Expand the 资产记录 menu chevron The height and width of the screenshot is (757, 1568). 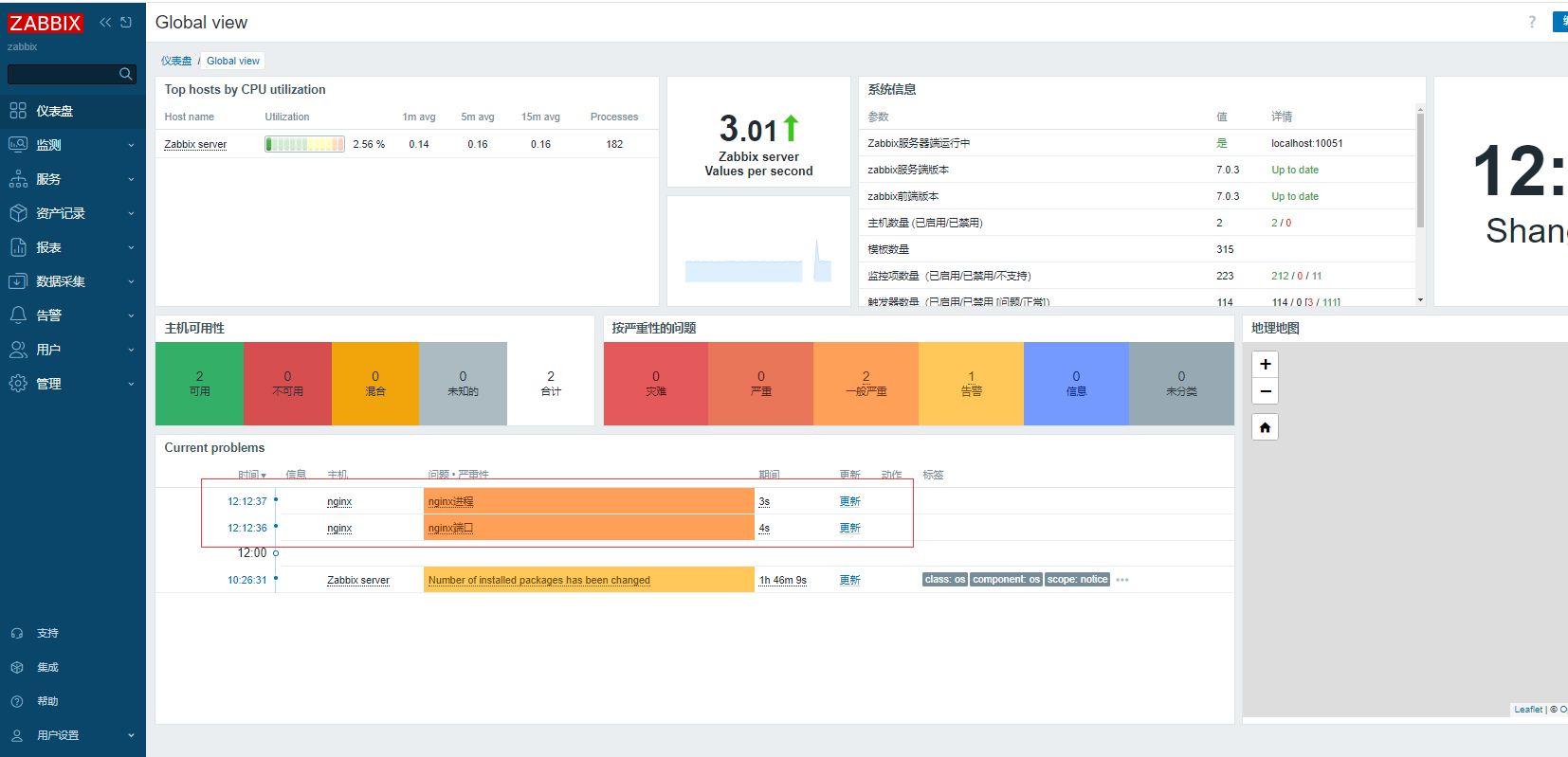(x=131, y=213)
